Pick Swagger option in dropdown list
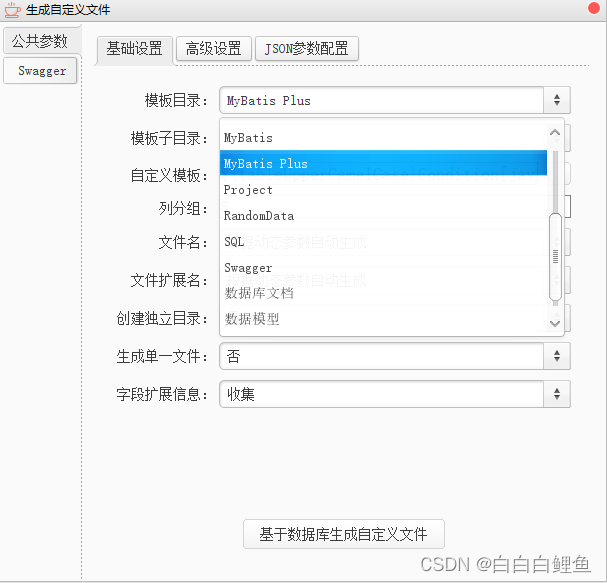This screenshot has height=583, width=607. click(x=383, y=267)
